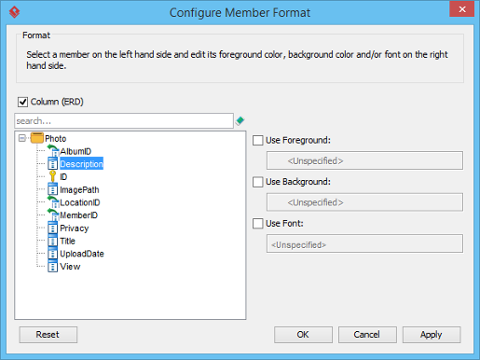Click the Title column icon
Image resolution: width=480 pixels, height=360 pixels.
pos(53,241)
